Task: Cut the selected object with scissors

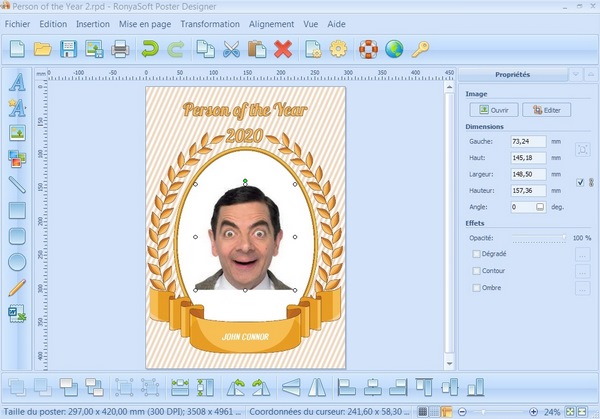Action: point(231,49)
